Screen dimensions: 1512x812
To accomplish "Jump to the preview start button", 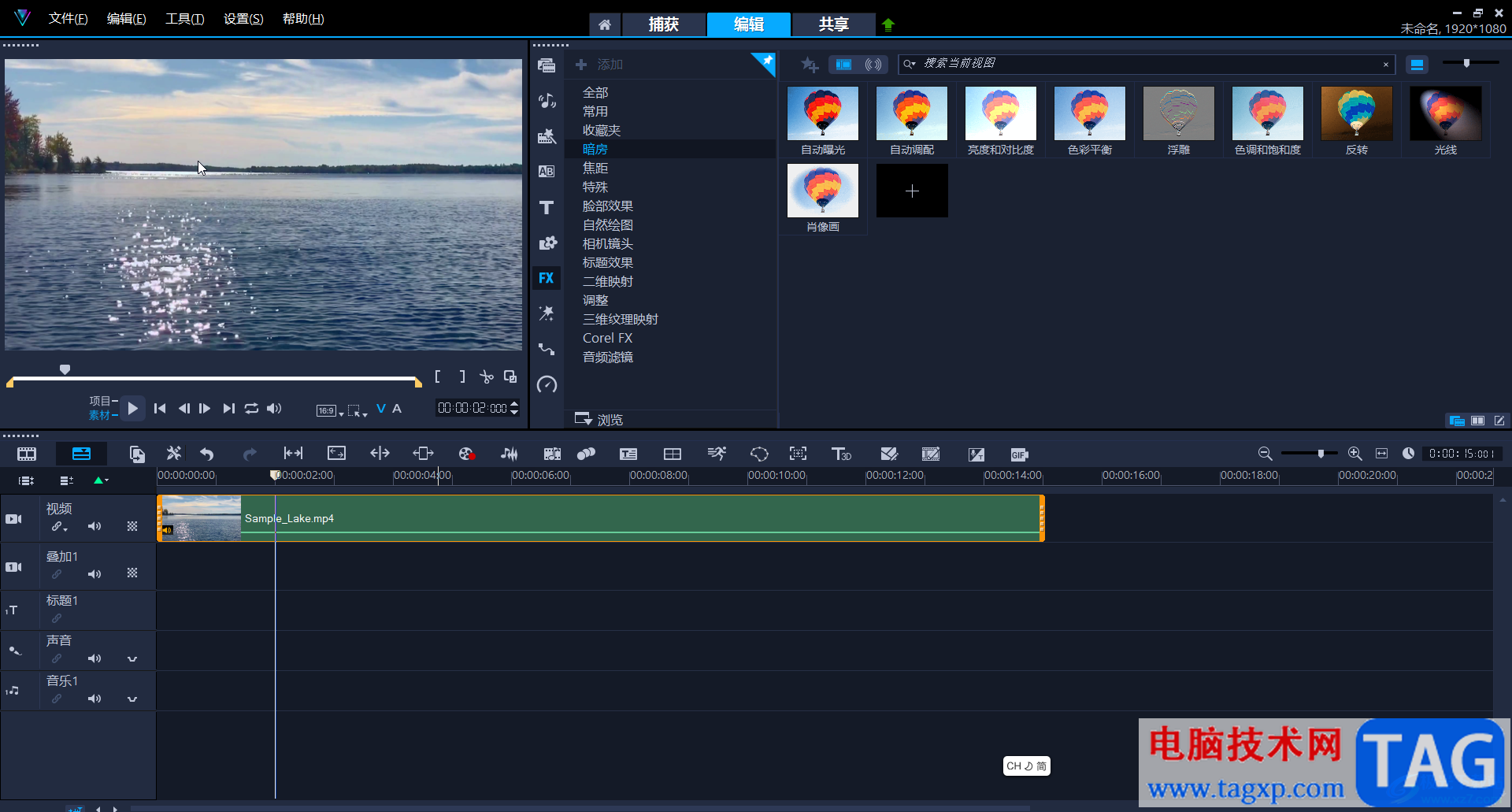I will coord(160,408).
